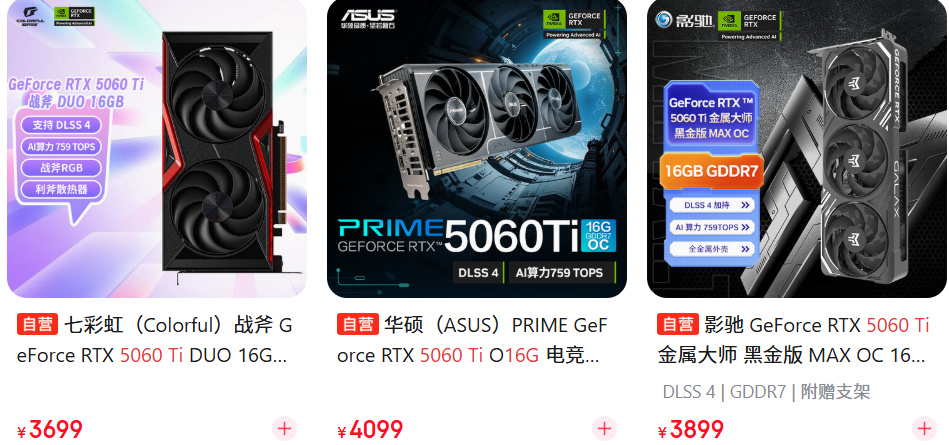
Task: Click the ¥3899 price
Action: point(690,430)
